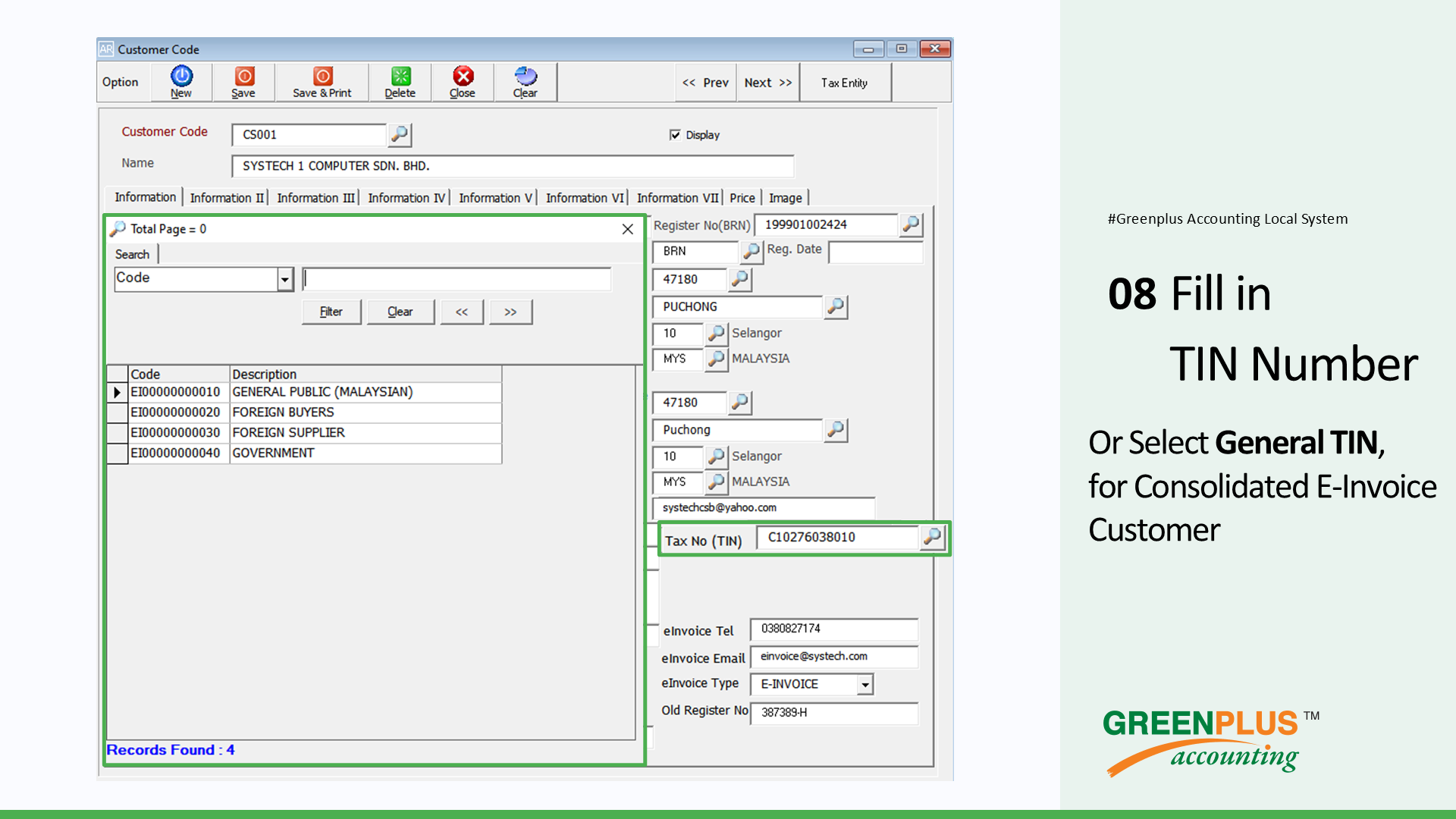Go to previous page with << button
Image resolution: width=1456 pixels, height=819 pixels.
click(x=462, y=312)
